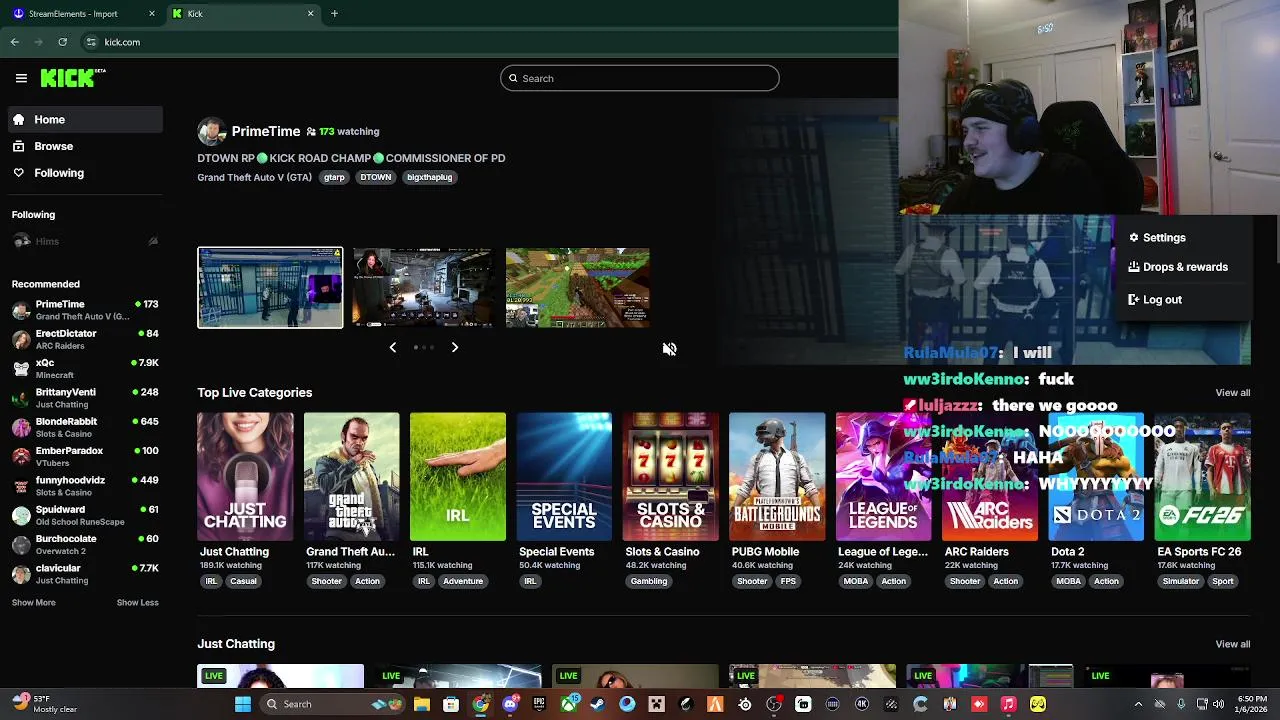Open the PUBG Mobile category card
Viewport: 1280px width, 720px height.
(777, 477)
